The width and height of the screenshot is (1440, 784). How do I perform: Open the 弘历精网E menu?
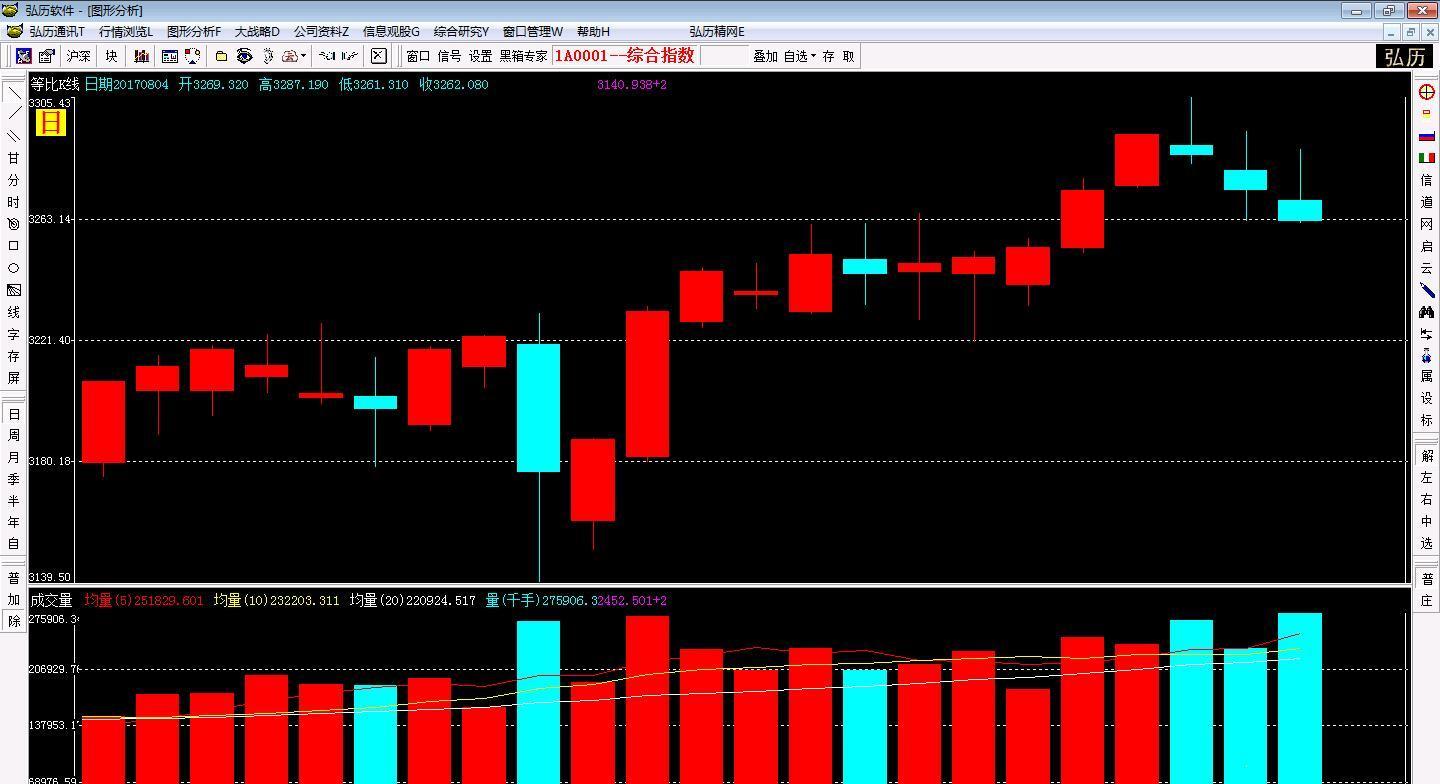(x=717, y=32)
